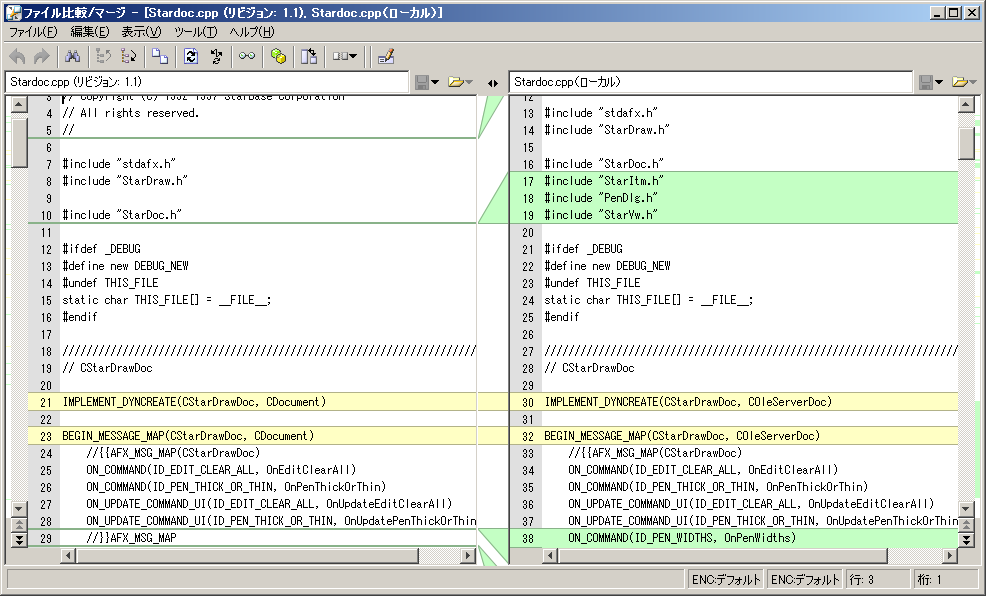The height and width of the screenshot is (596, 986).
Task: Expand the save dropdown arrow for revision 1.1 file
Action: (x=435, y=82)
